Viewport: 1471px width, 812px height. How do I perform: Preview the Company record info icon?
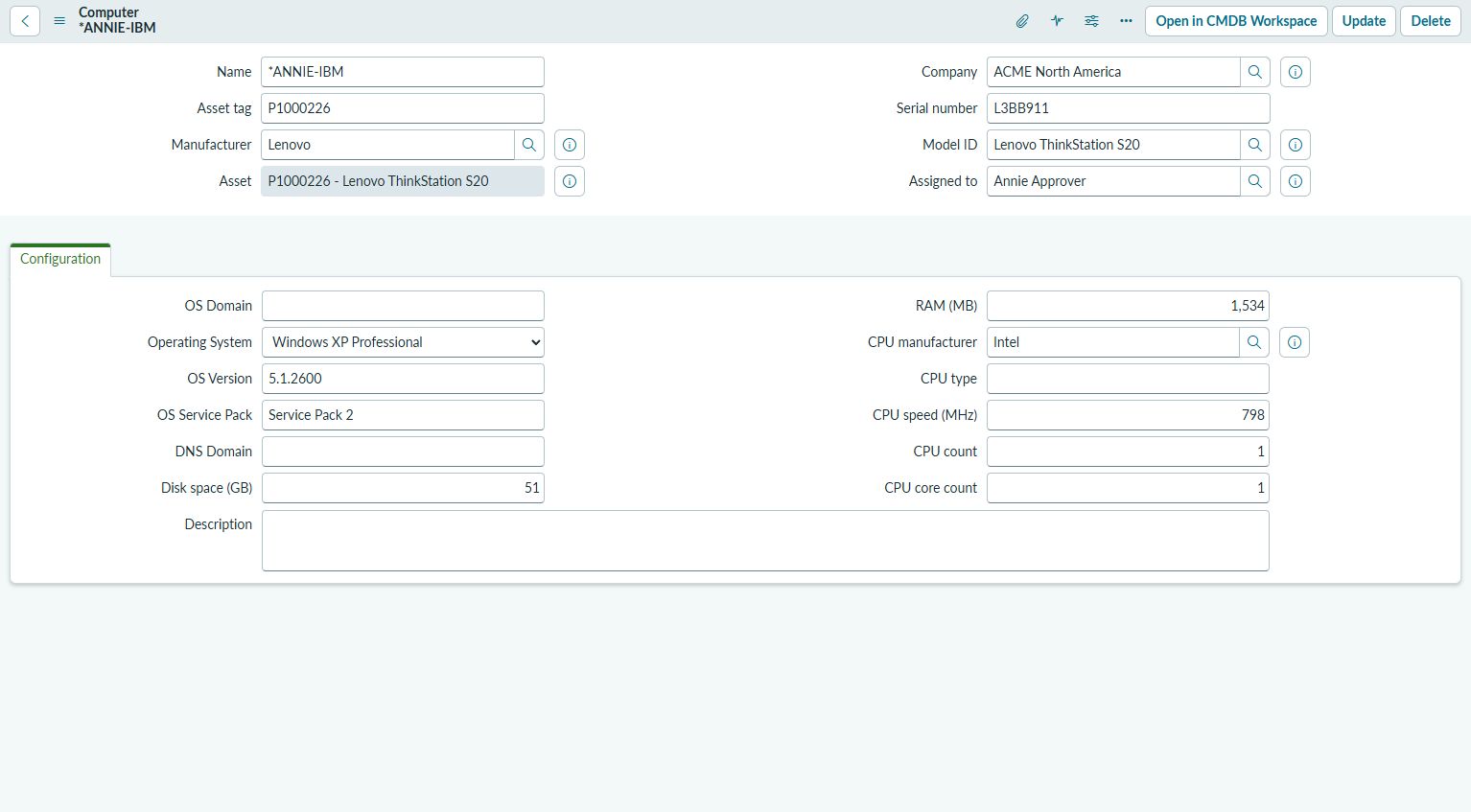click(1296, 72)
